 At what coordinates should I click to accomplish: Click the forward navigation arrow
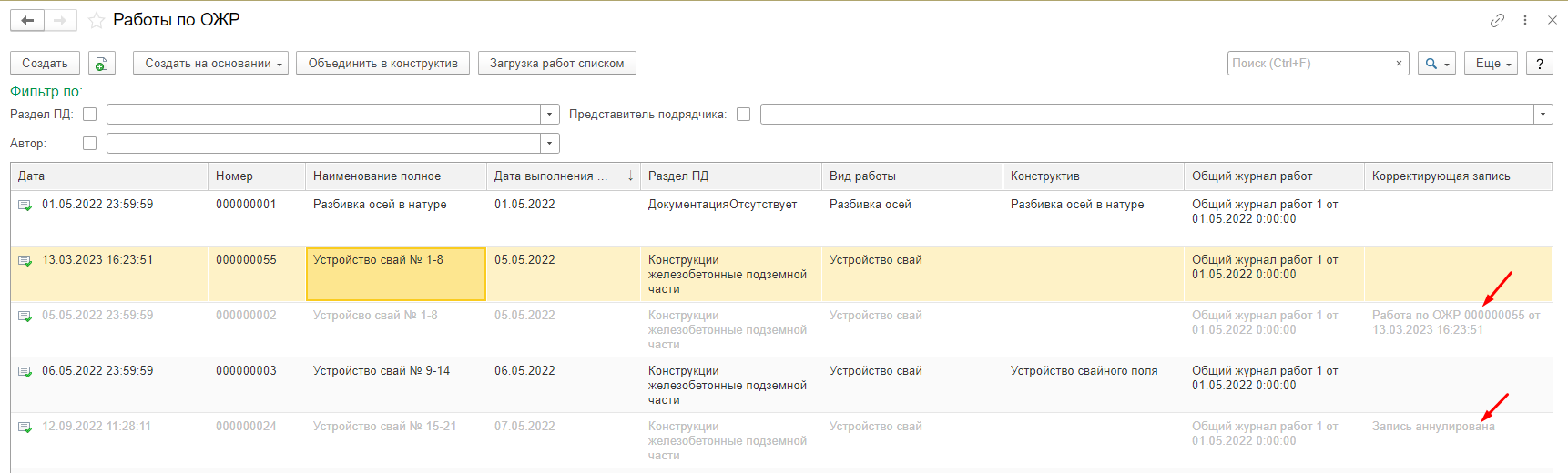click(x=60, y=20)
